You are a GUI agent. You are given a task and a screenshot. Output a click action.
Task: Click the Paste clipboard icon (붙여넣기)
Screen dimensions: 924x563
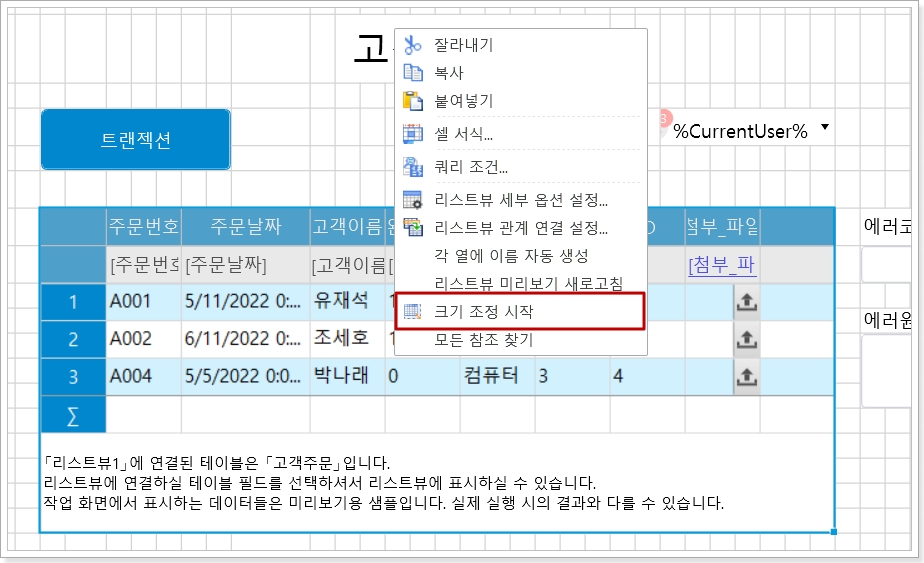pyautogui.click(x=413, y=101)
